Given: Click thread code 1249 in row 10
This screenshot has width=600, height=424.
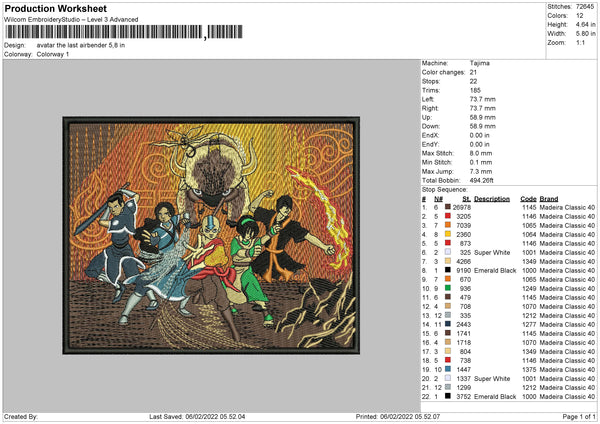Looking at the screenshot, I should coord(529,289).
